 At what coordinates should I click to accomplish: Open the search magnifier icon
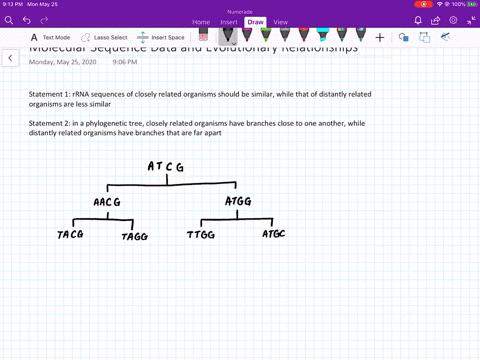9,20
